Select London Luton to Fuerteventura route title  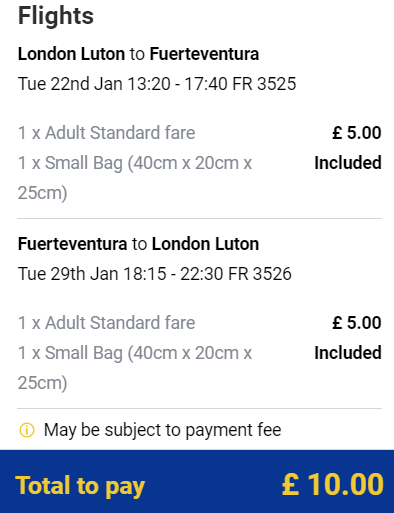(138, 54)
